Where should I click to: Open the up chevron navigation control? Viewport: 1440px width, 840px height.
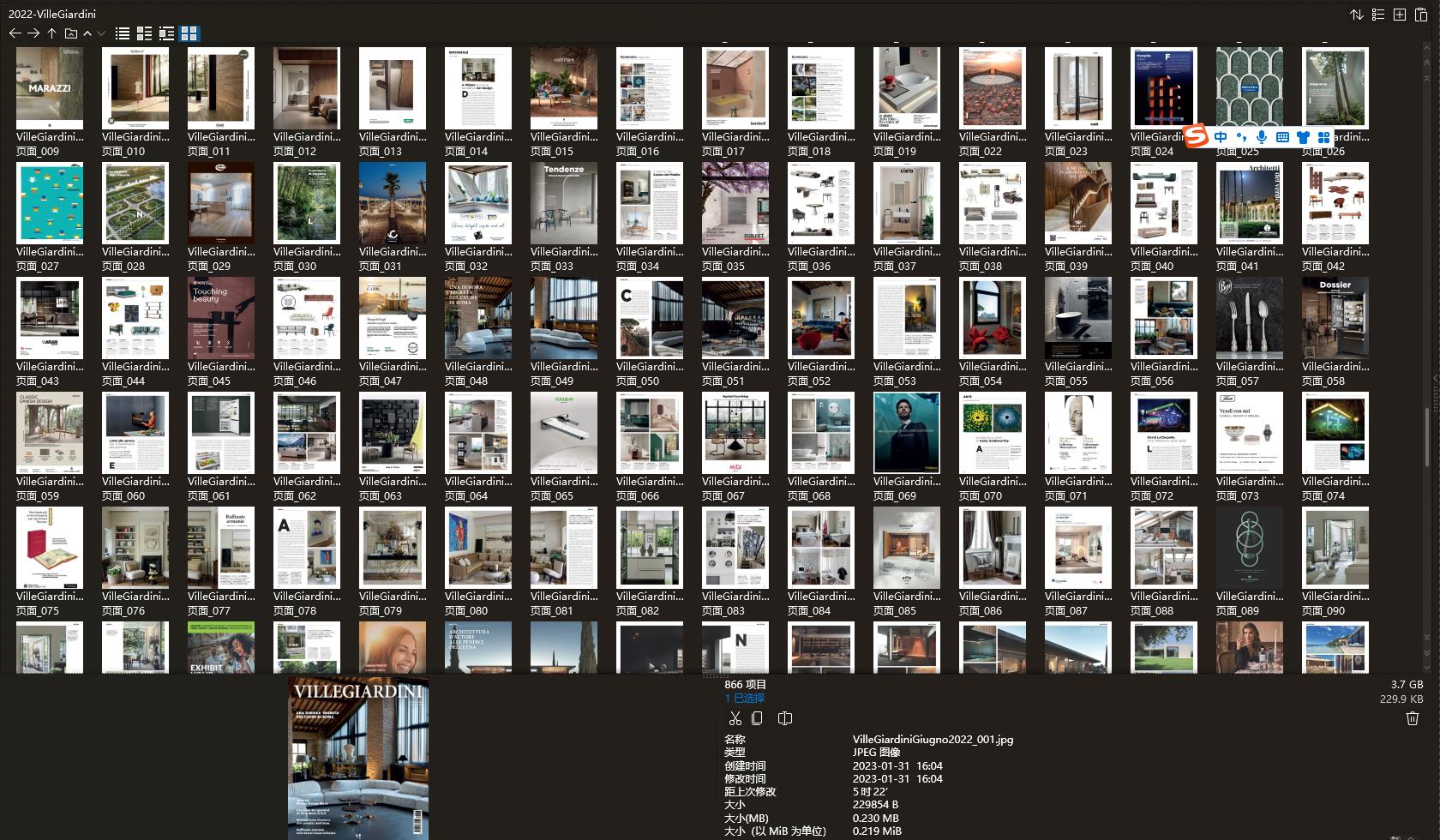tap(87, 34)
